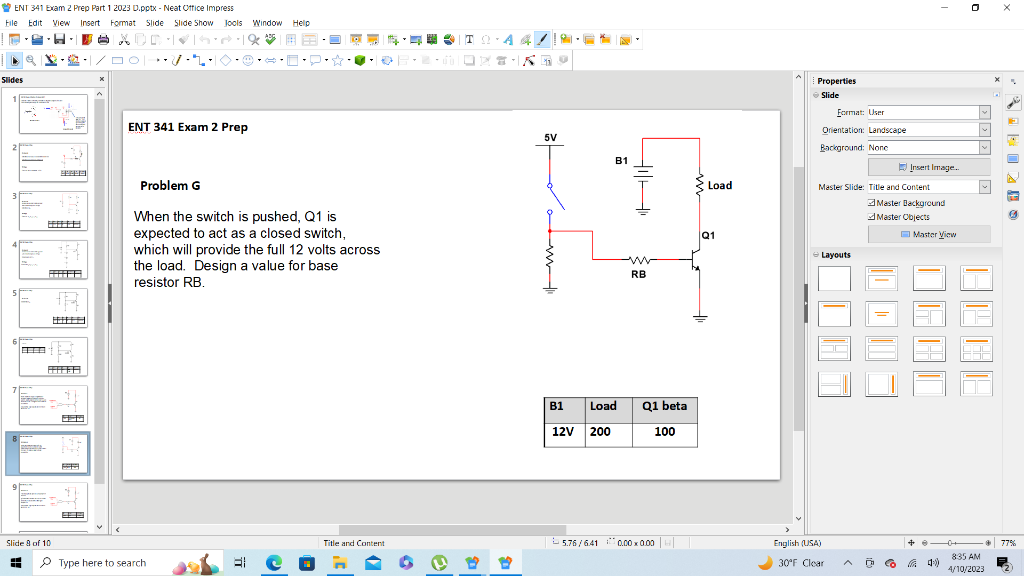Screen dimensions: 1024x576
Task: Select the Ellipse shape tool
Action: [x=134, y=61]
